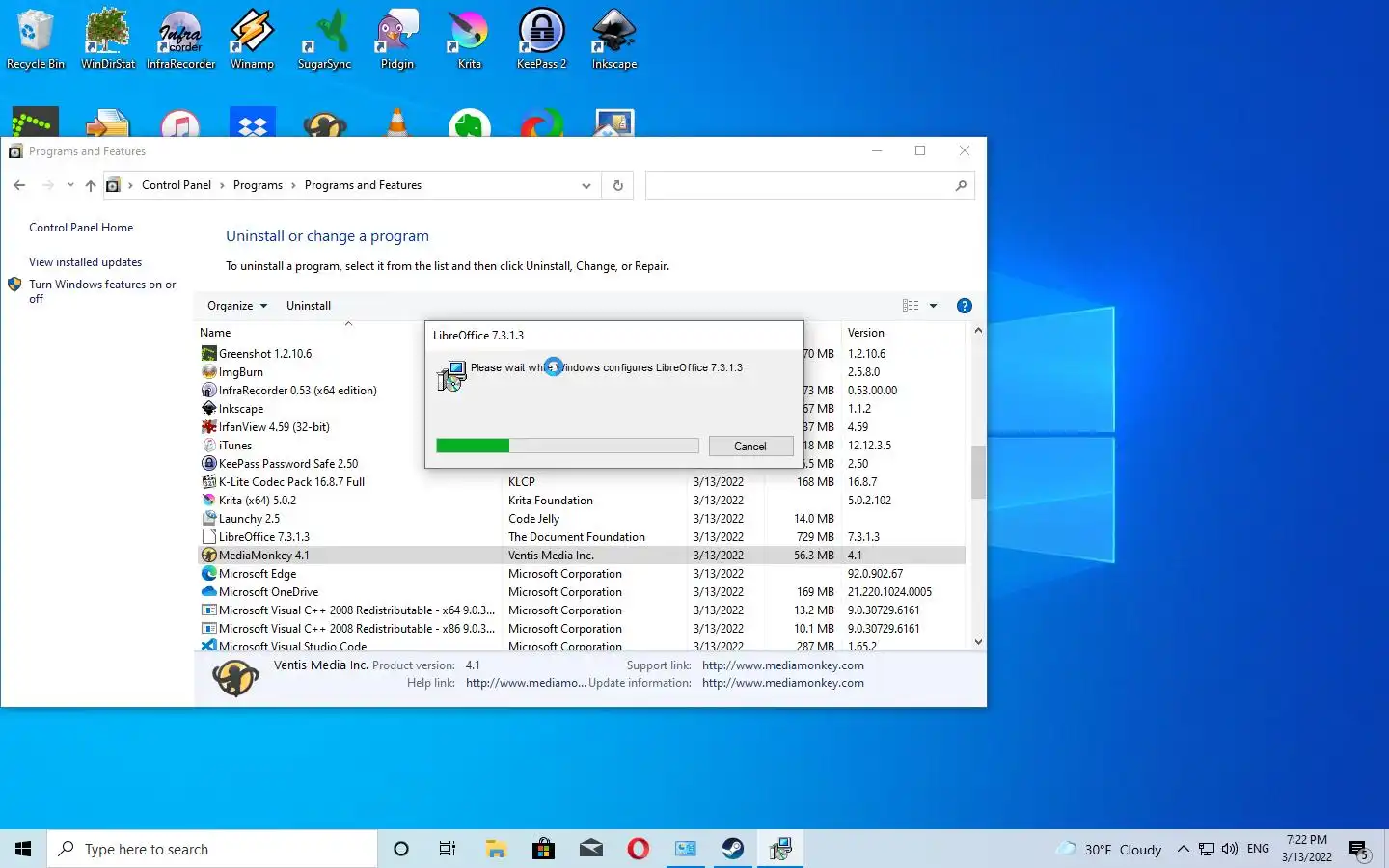The image size is (1389, 868).
Task: Open Task View on the taskbar
Action: point(448,849)
